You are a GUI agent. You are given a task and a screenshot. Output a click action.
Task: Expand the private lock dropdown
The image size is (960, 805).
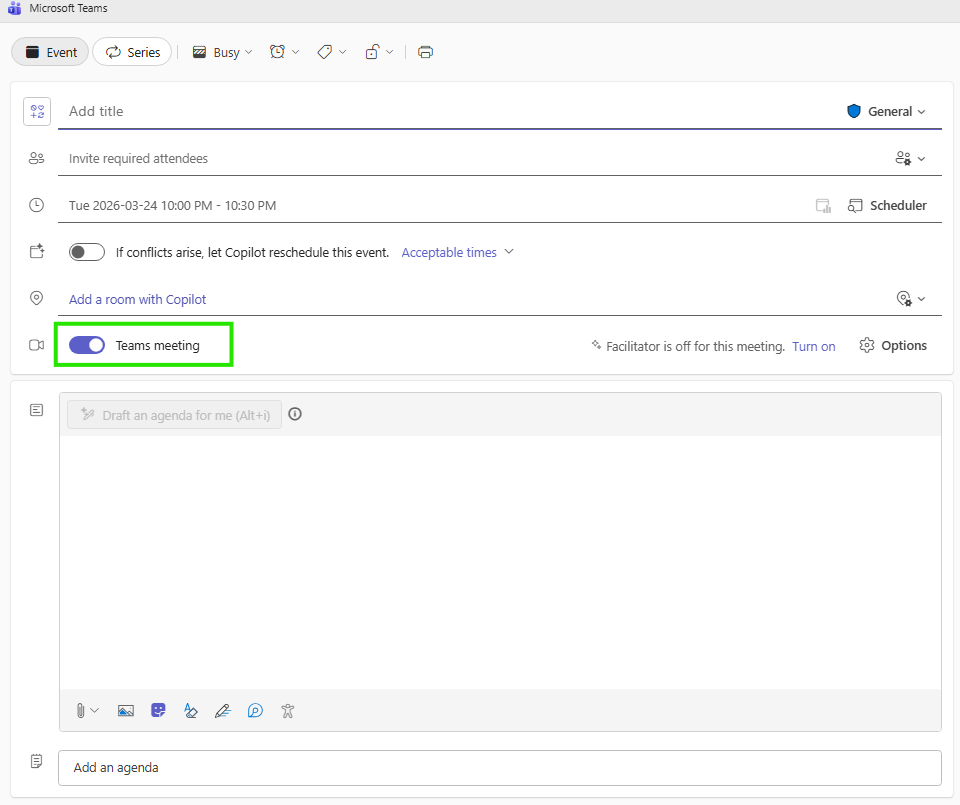point(379,52)
